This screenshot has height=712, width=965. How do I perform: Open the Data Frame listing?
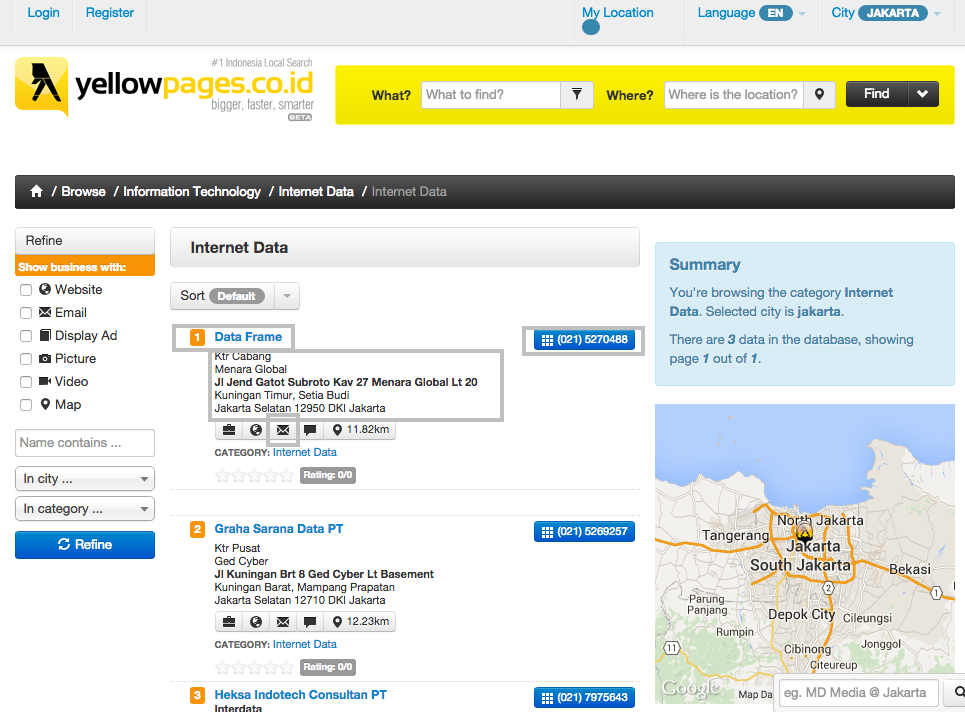(x=248, y=337)
